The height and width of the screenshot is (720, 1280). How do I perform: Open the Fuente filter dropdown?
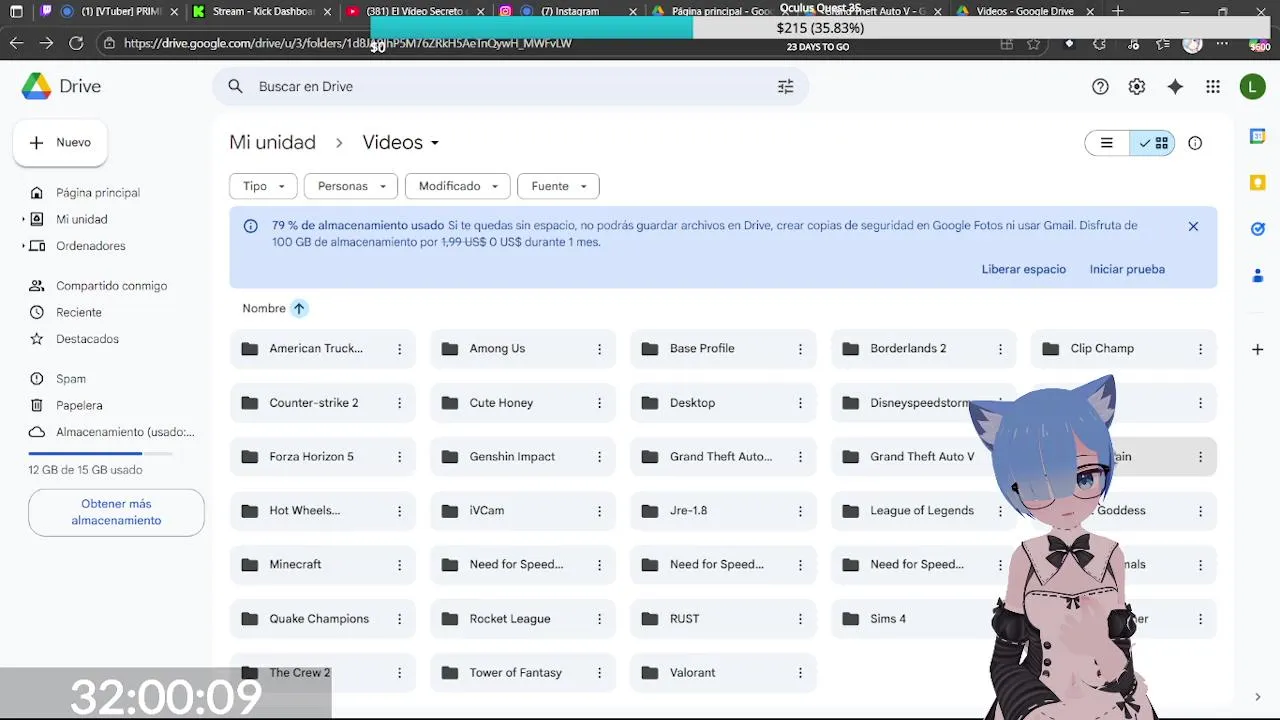point(559,186)
